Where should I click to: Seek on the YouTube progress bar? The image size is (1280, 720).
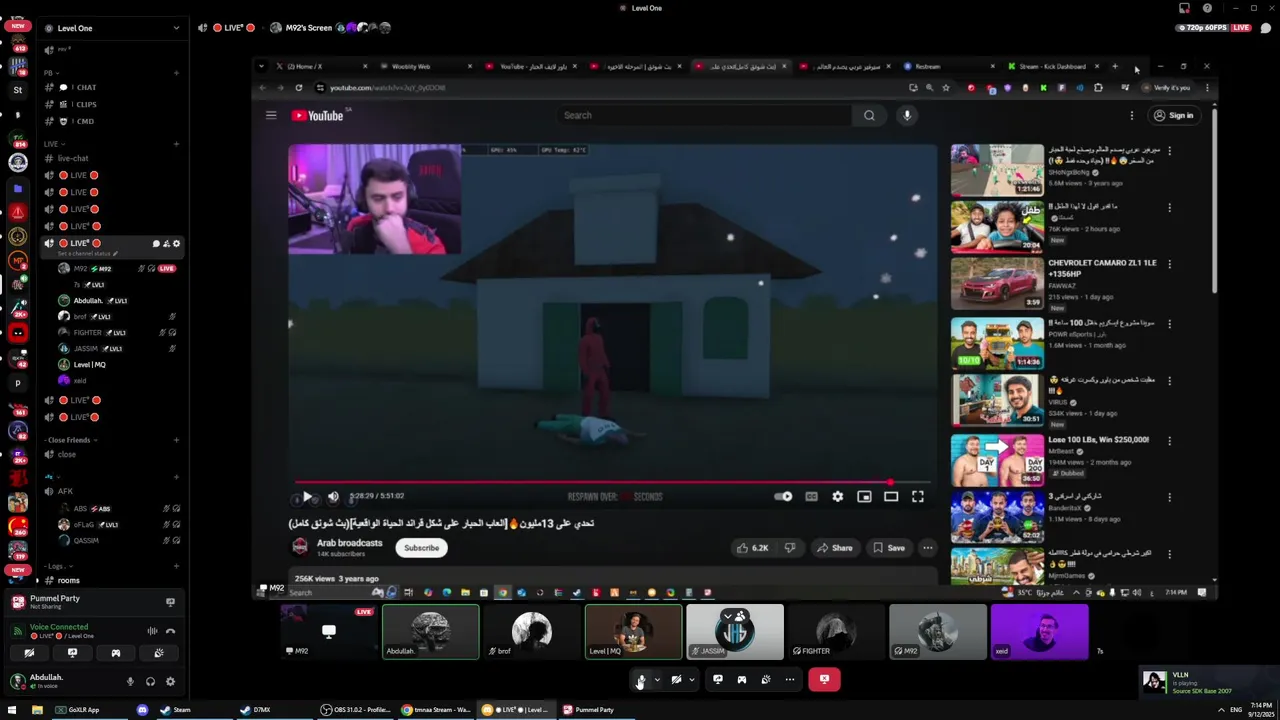[x=612, y=482]
